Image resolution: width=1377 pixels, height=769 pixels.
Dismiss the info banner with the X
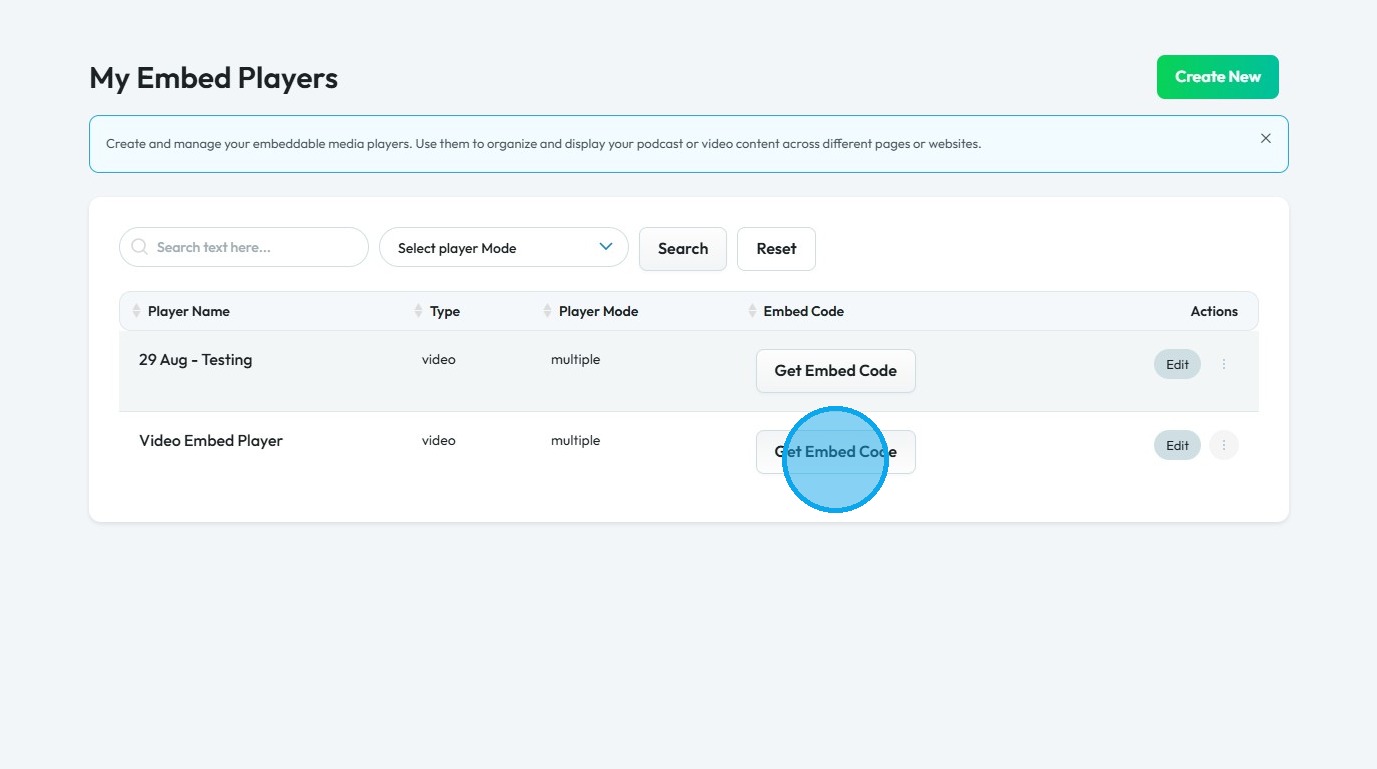(1265, 139)
